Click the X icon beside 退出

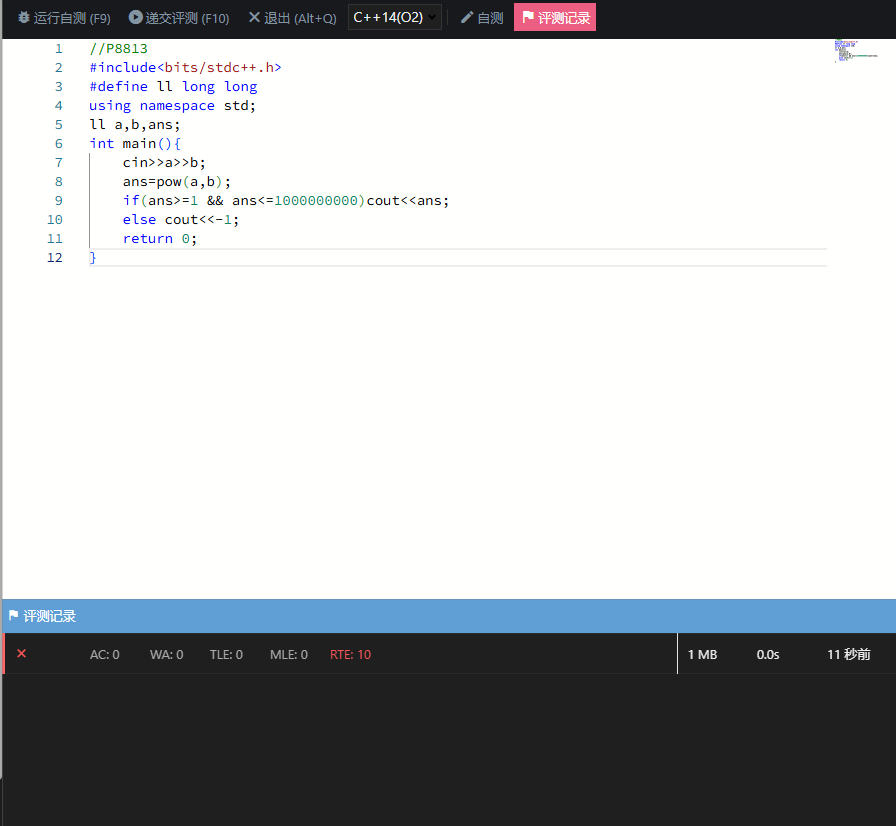click(254, 18)
